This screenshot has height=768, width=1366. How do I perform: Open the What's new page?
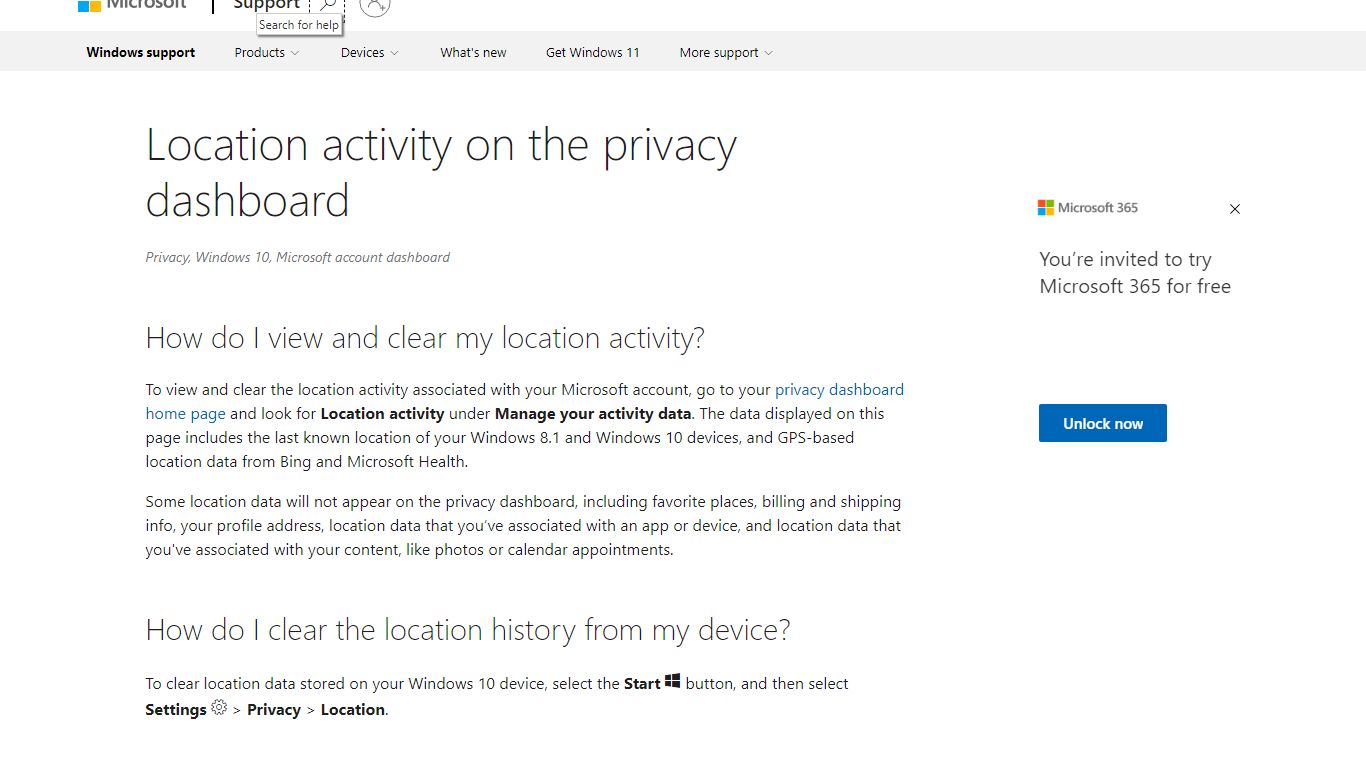473,52
